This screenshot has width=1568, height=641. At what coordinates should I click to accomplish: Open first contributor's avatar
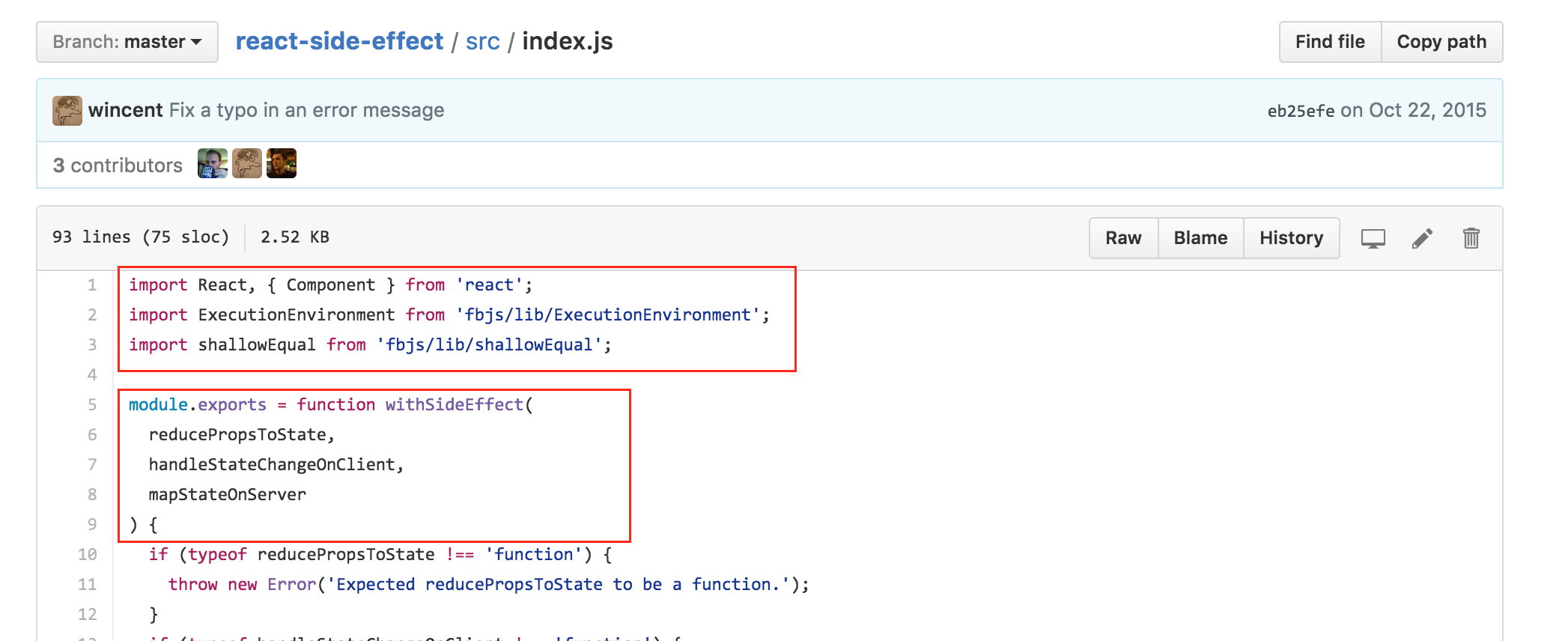click(x=213, y=164)
